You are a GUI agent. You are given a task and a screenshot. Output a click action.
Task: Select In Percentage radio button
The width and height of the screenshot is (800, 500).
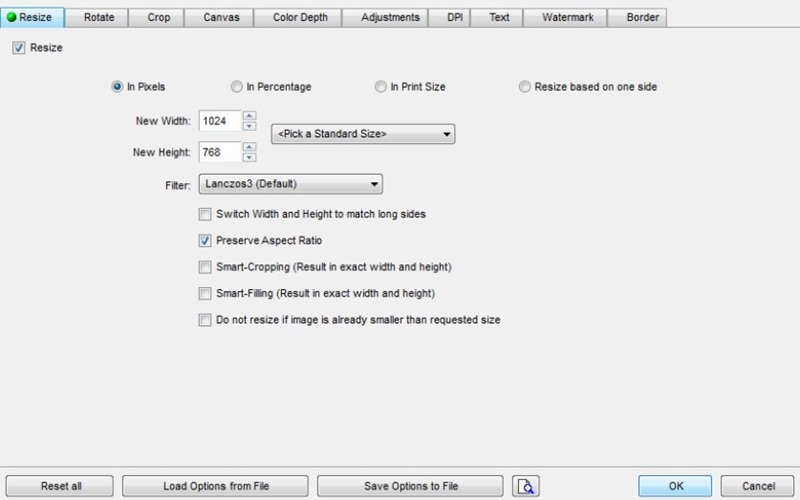coord(237,87)
